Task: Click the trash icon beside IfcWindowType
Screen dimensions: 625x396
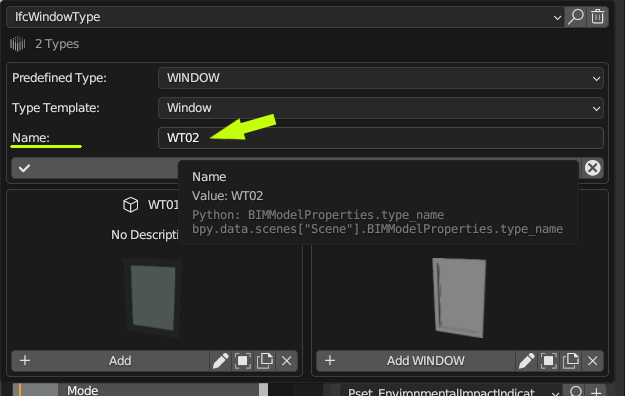Action: point(597,17)
